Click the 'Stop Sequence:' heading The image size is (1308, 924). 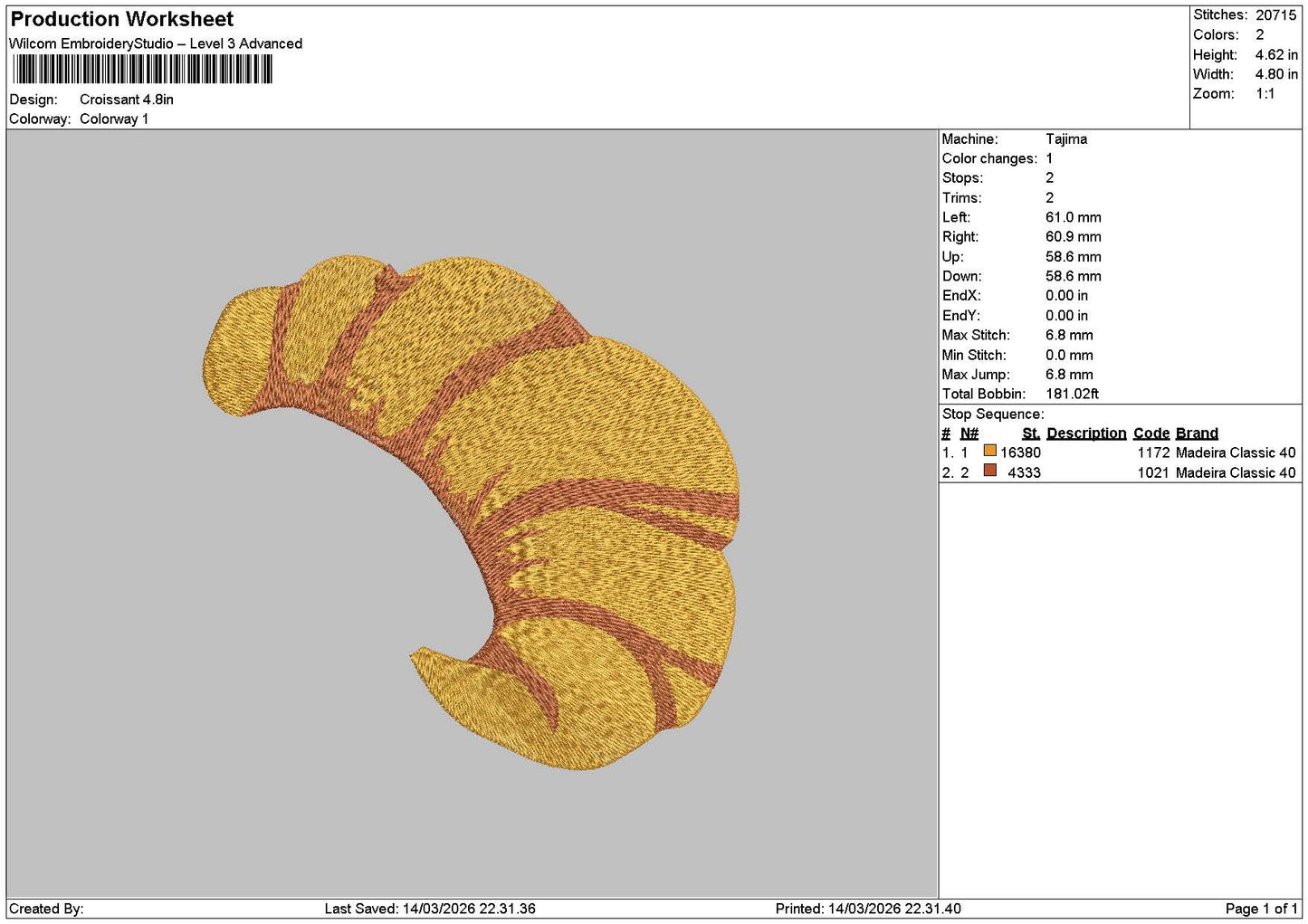click(993, 414)
